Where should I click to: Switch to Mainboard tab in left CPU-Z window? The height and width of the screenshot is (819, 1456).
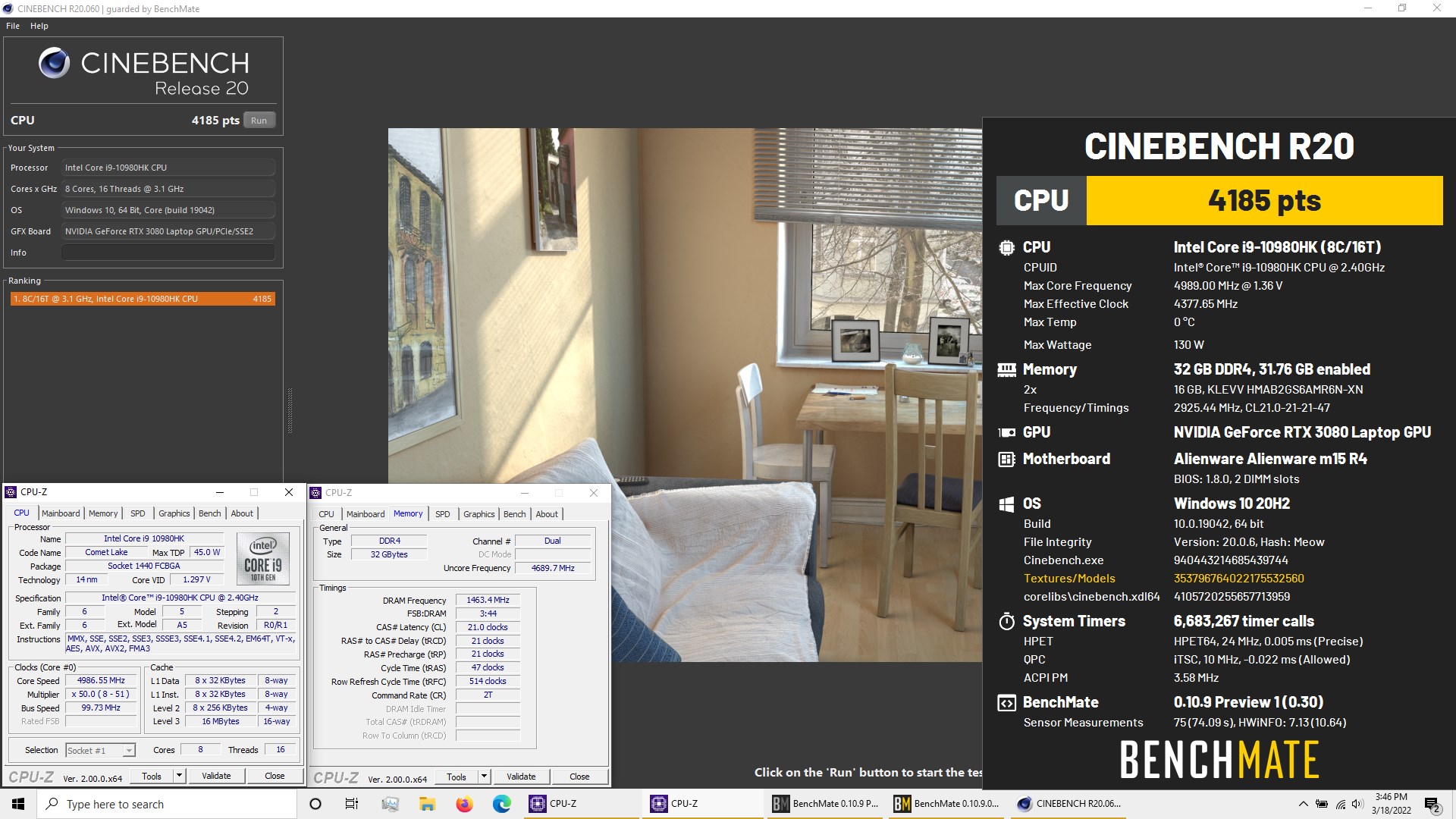pos(61,513)
